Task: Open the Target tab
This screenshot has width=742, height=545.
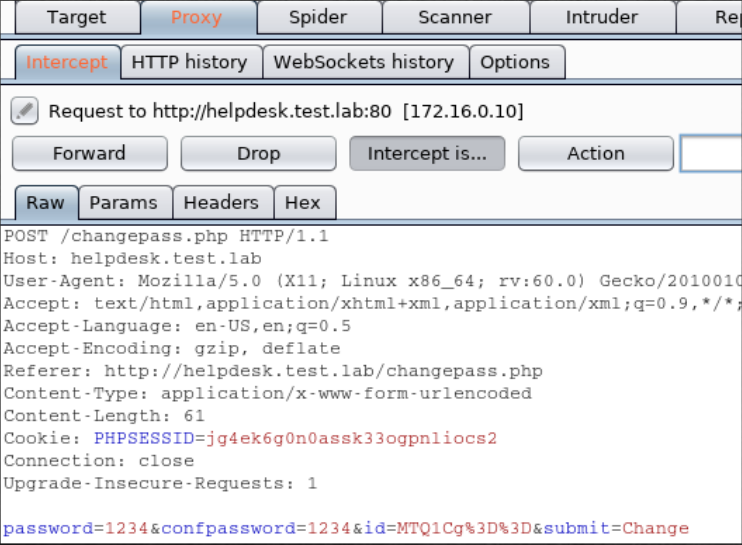Action: coord(76,17)
